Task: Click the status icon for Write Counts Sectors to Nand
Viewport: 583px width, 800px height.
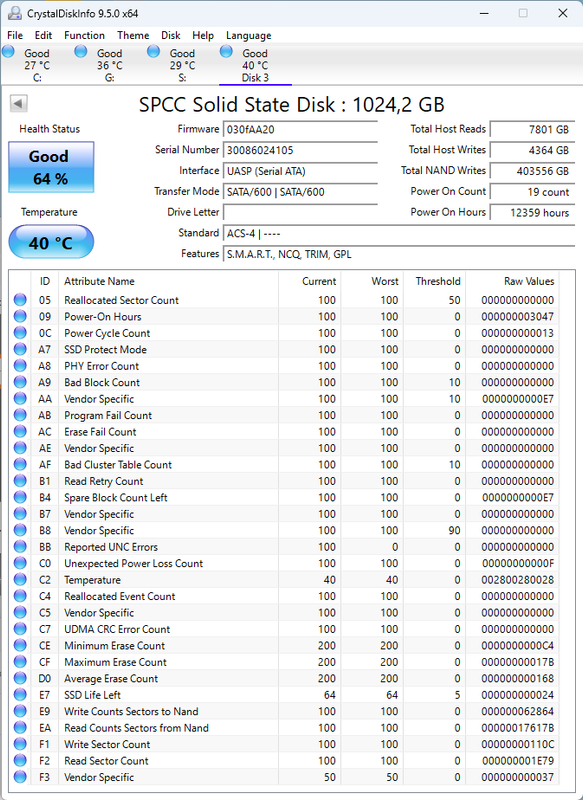Action: (x=20, y=711)
